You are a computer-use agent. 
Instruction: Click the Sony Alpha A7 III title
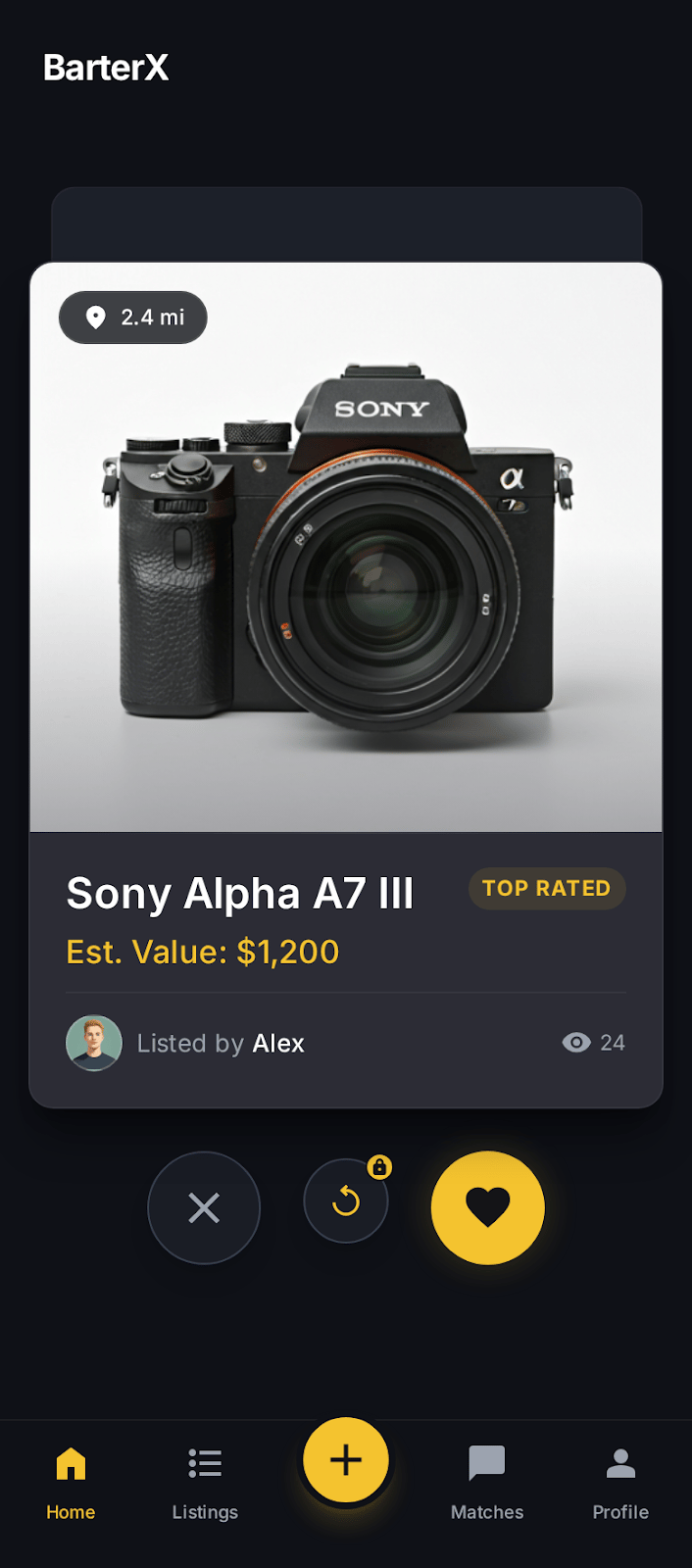[x=240, y=894]
